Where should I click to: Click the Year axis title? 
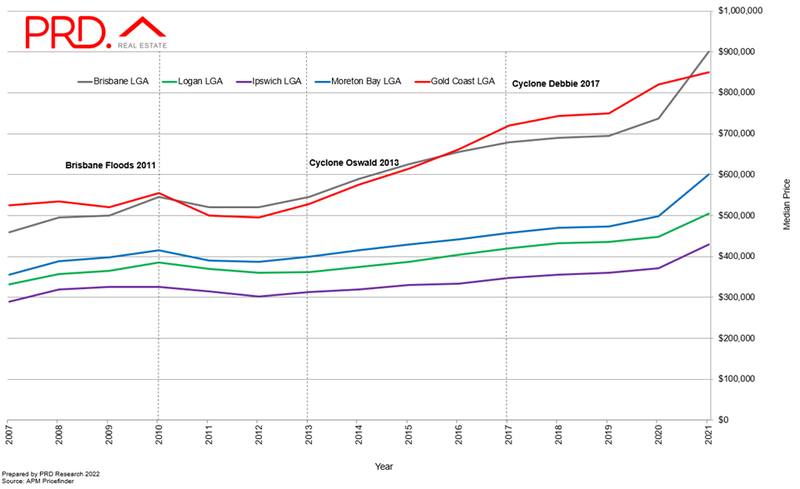click(384, 467)
